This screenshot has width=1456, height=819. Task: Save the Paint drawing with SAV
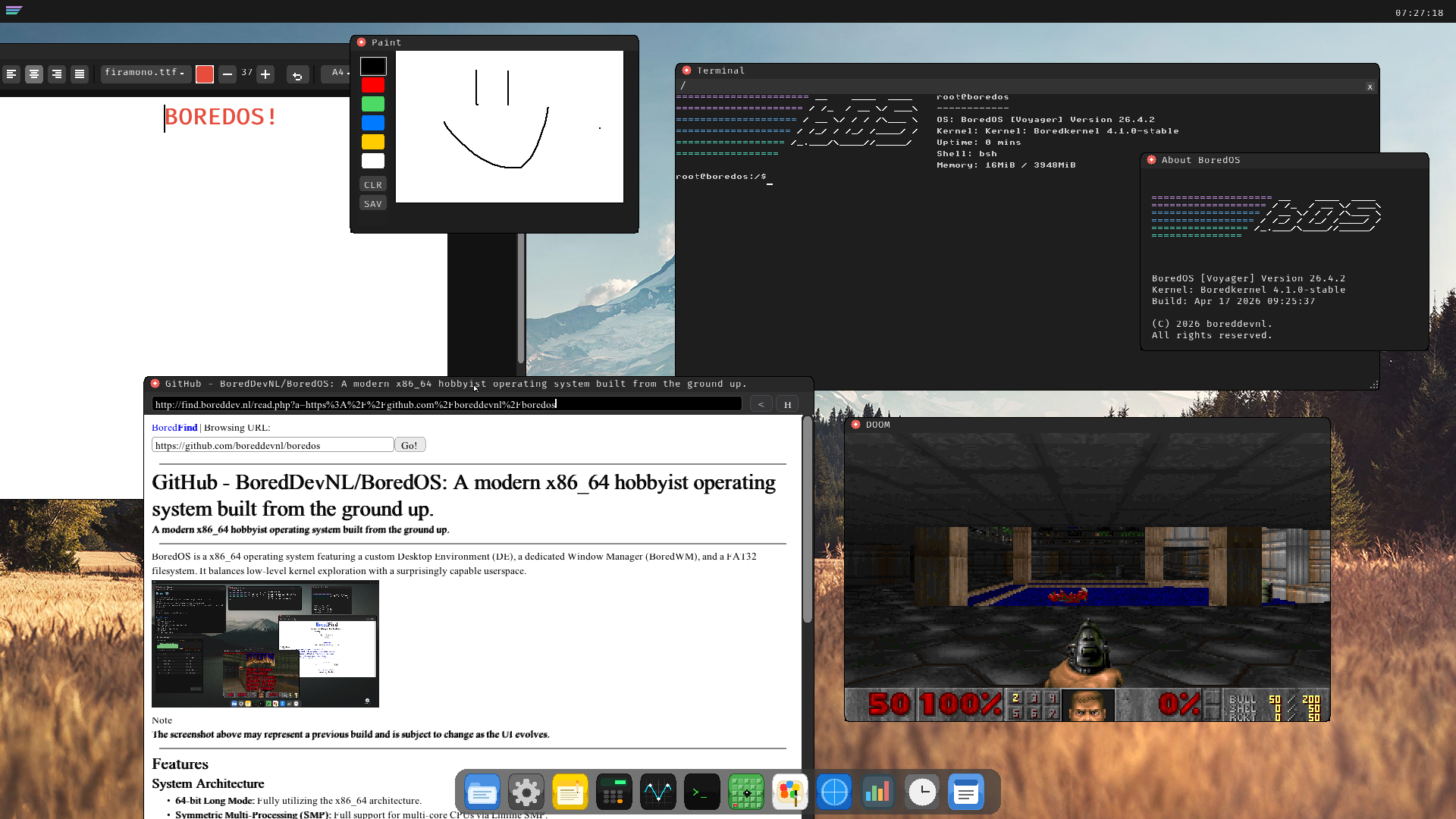(x=373, y=204)
